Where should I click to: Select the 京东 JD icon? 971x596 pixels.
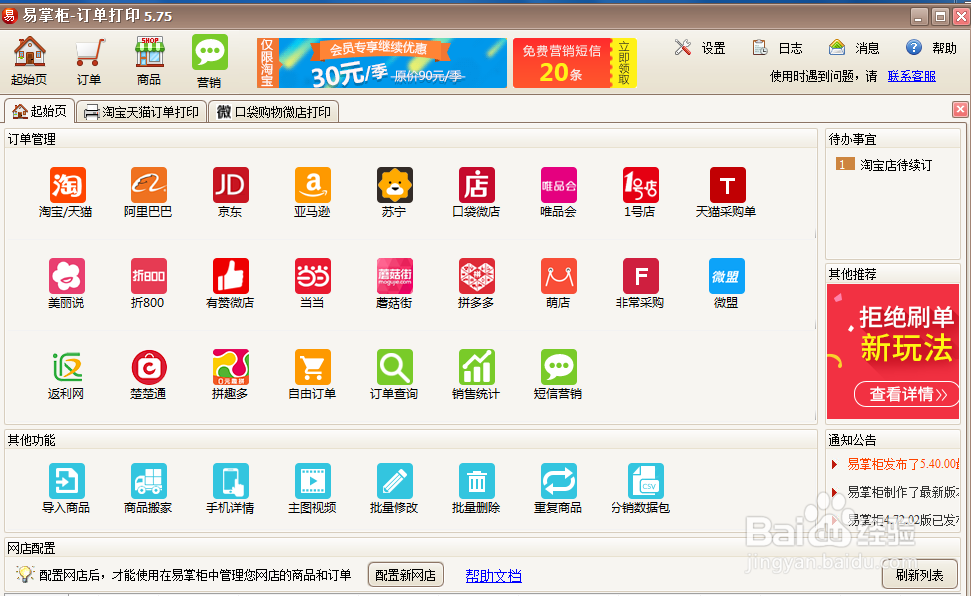(x=230, y=185)
